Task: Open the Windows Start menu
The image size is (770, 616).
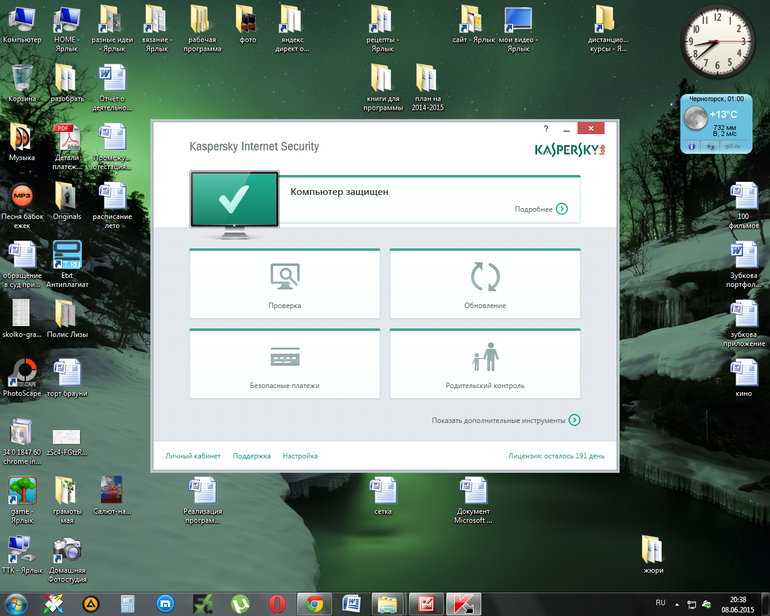Action: tap(16, 604)
